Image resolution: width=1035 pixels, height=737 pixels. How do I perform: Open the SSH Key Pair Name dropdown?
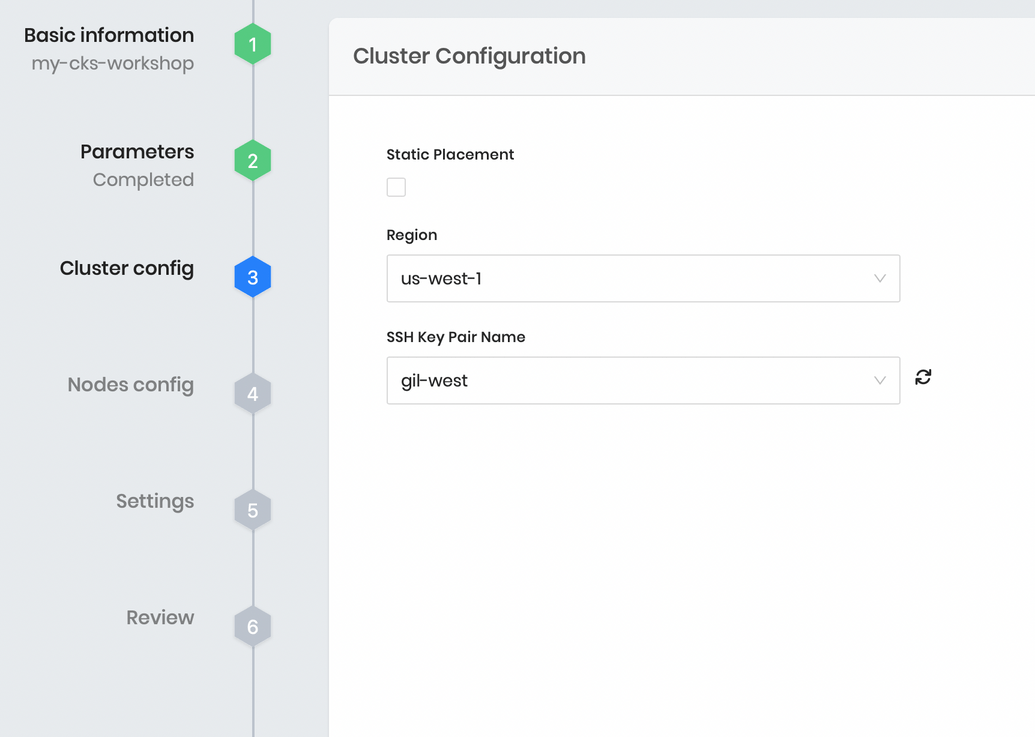point(643,381)
